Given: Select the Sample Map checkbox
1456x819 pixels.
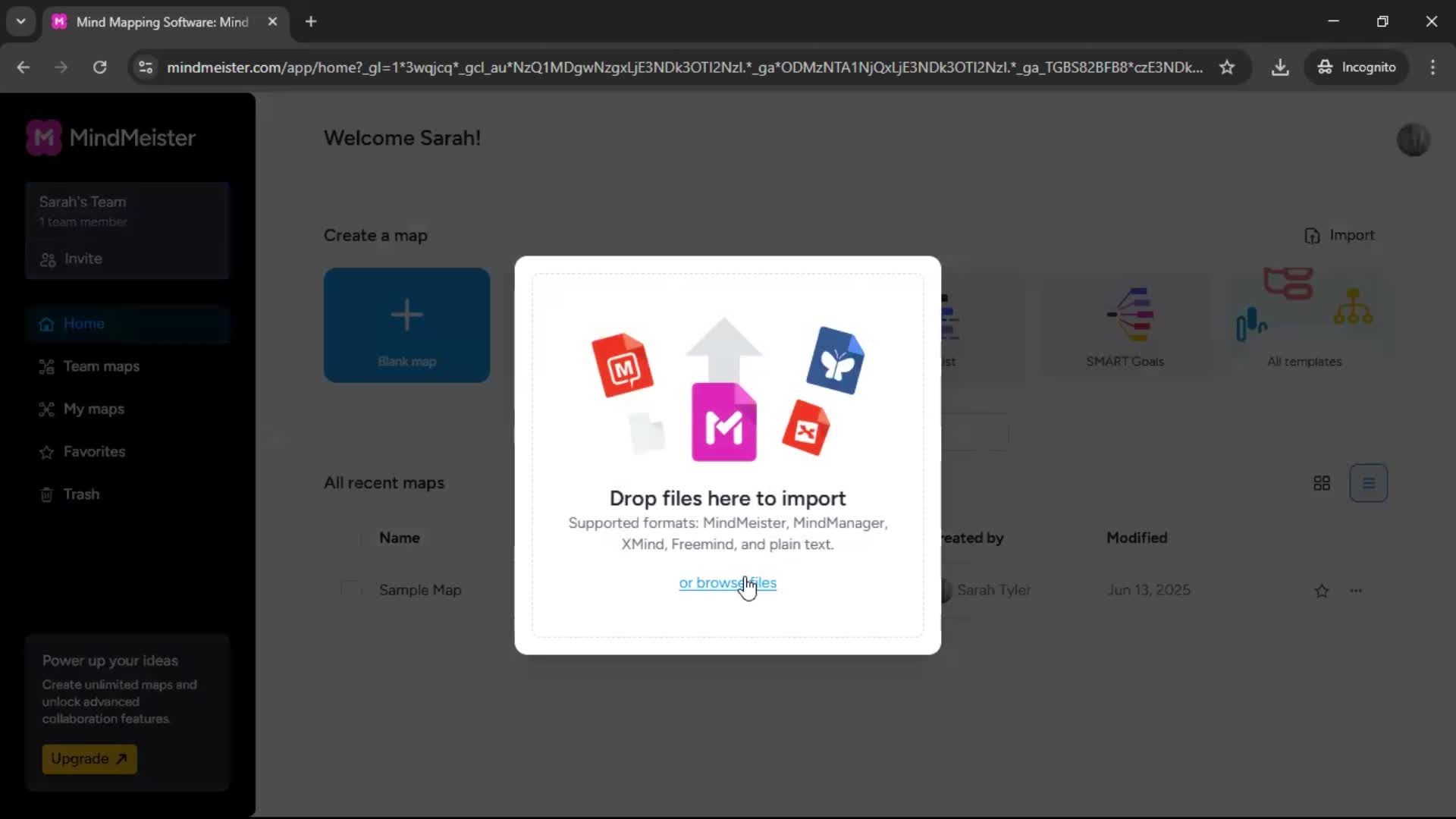Looking at the screenshot, I should [x=351, y=590].
